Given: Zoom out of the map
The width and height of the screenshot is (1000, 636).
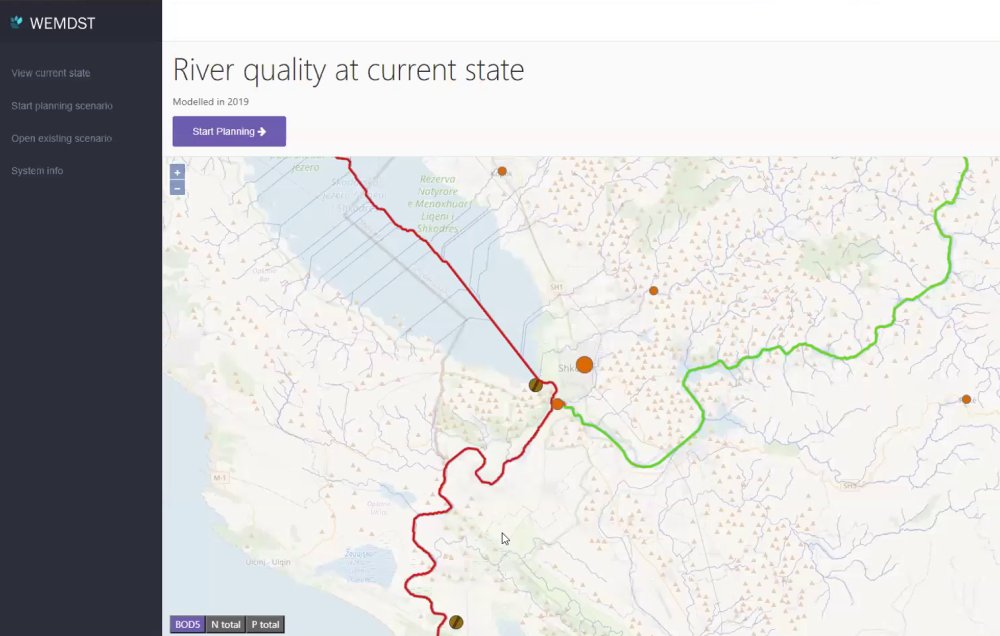Looking at the screenshot, I should 177,187.
